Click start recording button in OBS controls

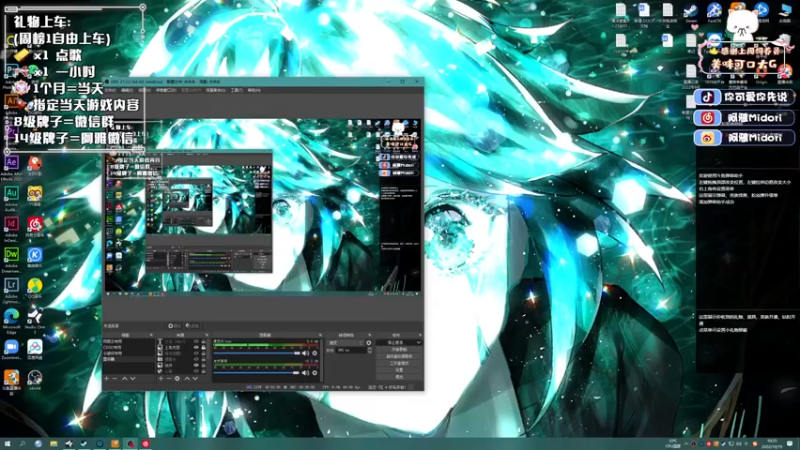399,349
